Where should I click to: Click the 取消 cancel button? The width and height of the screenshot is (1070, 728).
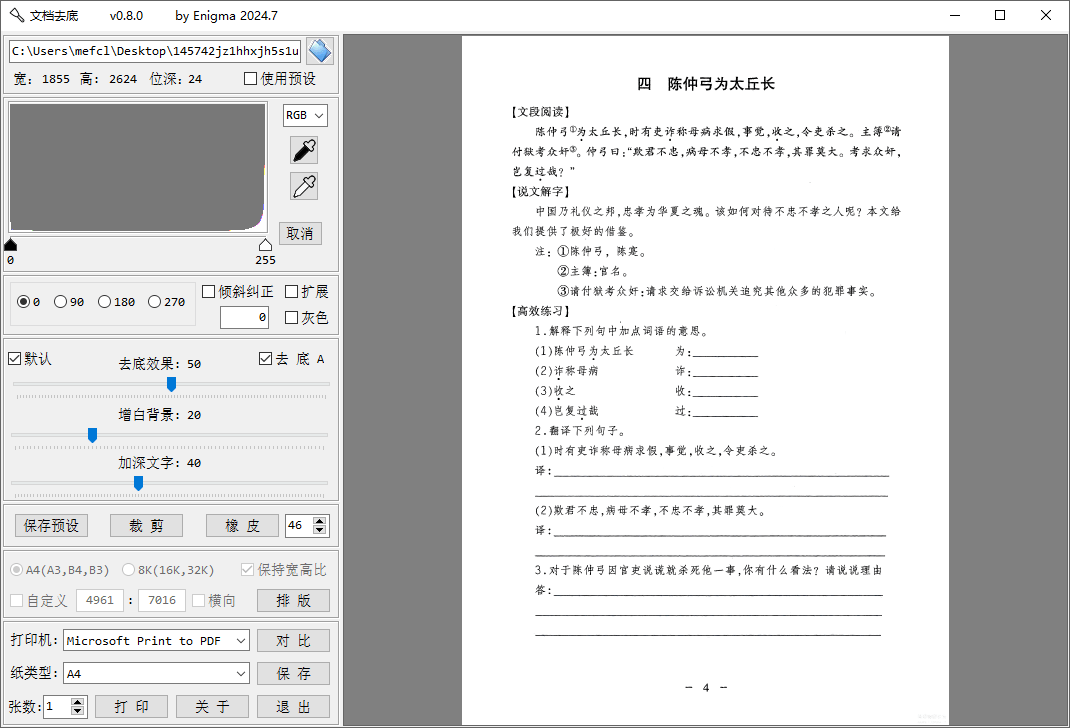click(x=299, y=232)
